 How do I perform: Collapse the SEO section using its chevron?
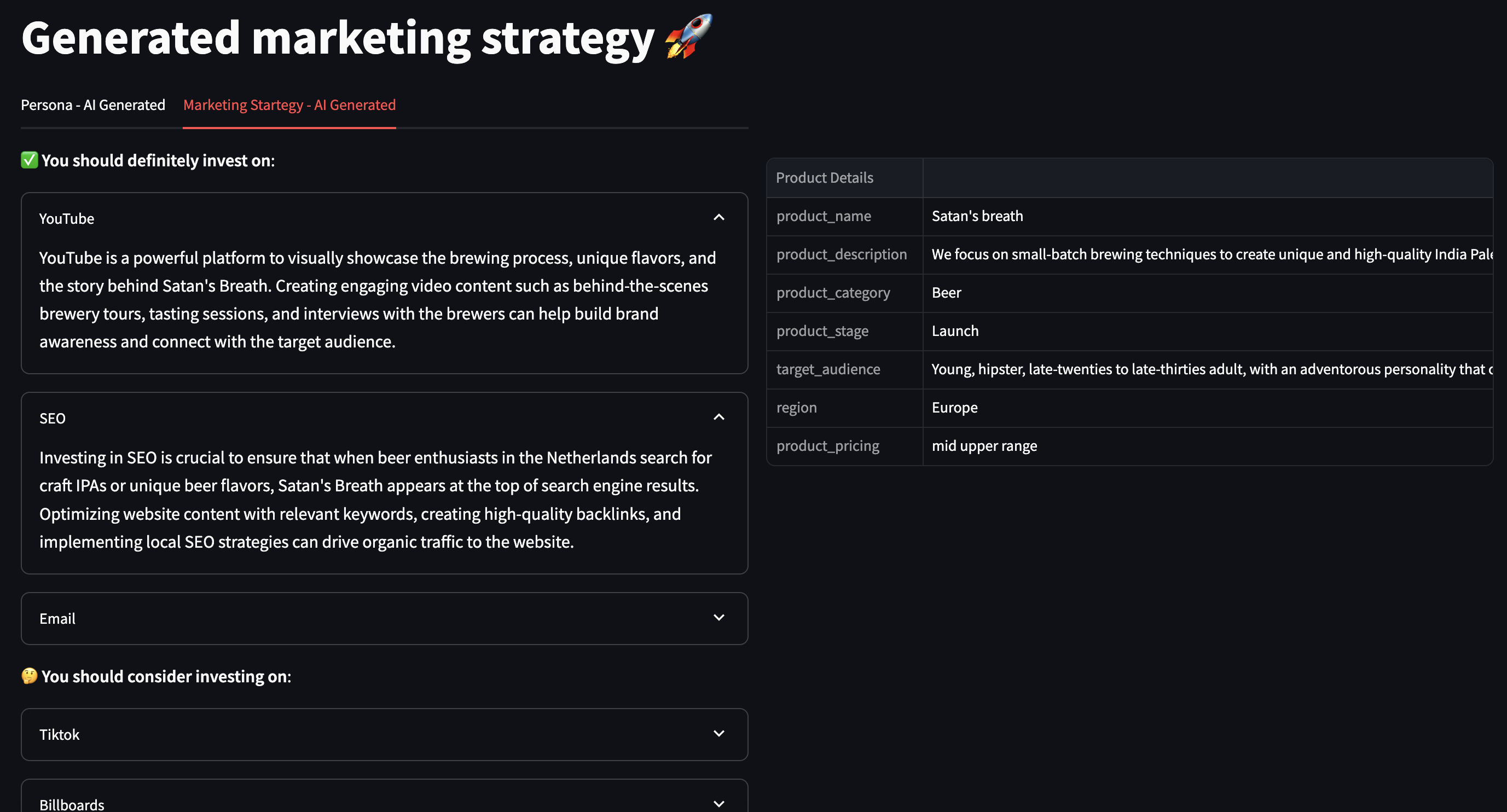pos(718,416)
